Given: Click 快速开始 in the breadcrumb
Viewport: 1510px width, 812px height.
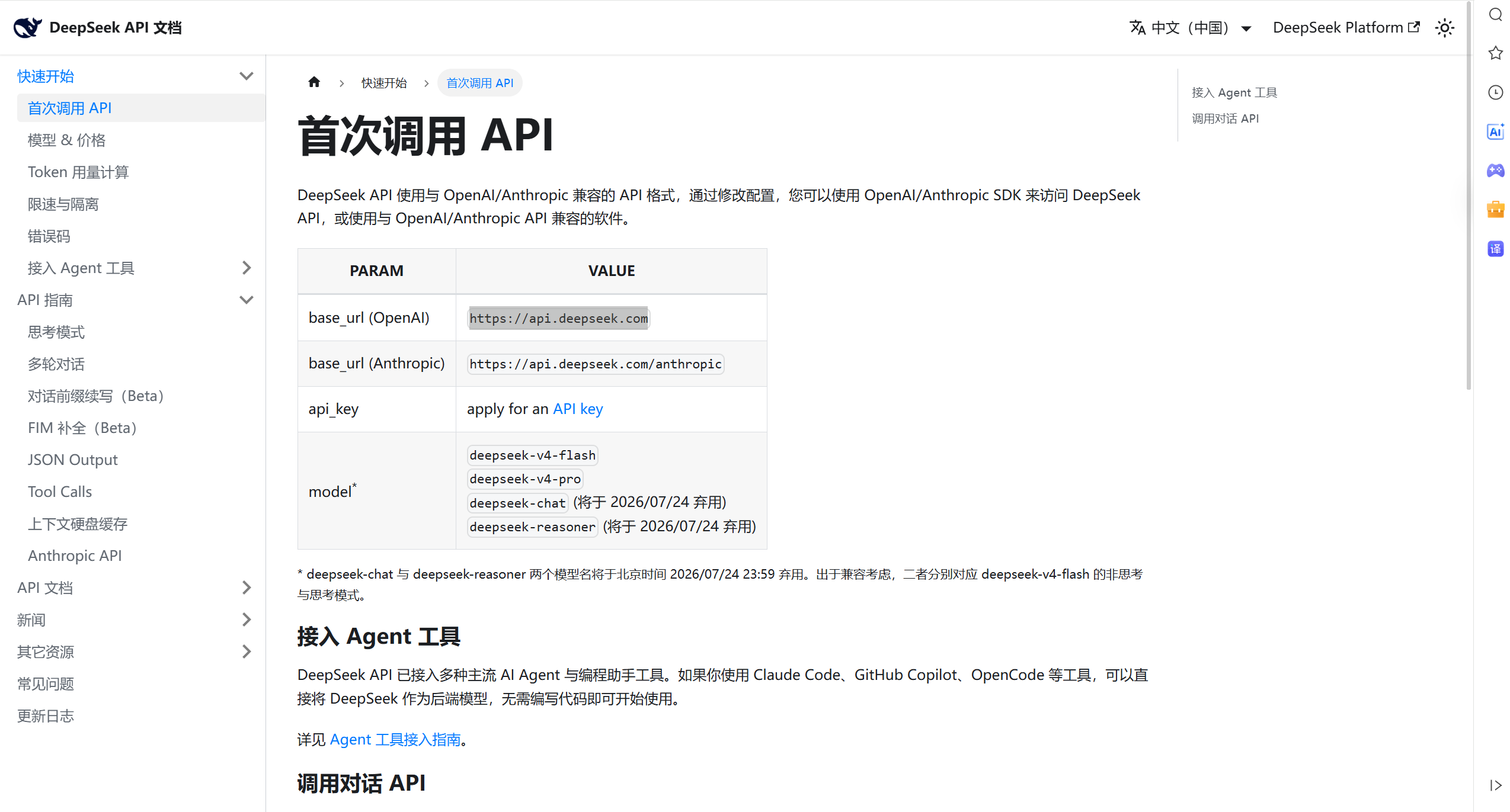Looking at the screenshot, I should point(384,83).
